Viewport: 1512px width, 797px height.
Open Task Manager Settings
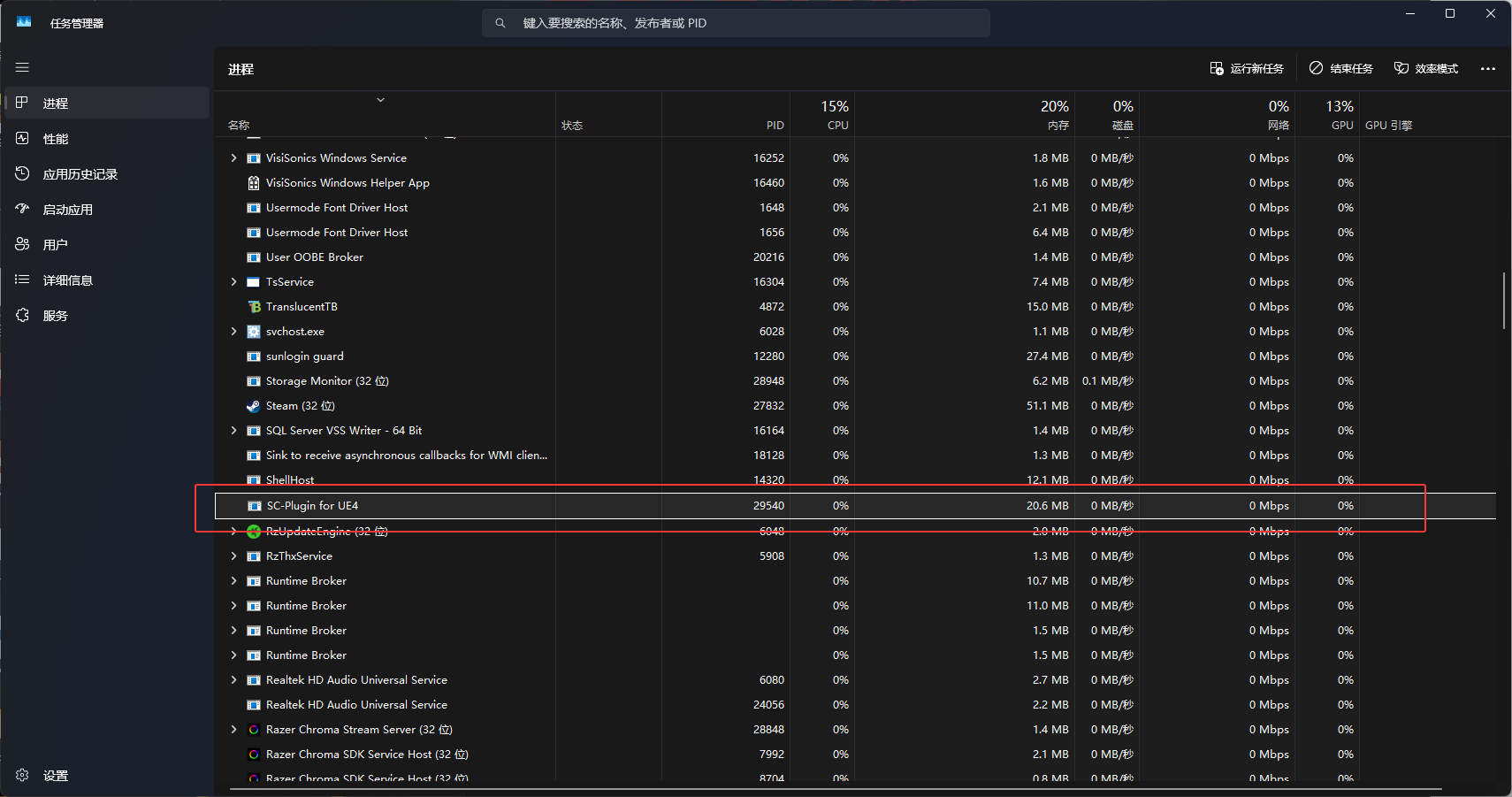pos(107,776)
